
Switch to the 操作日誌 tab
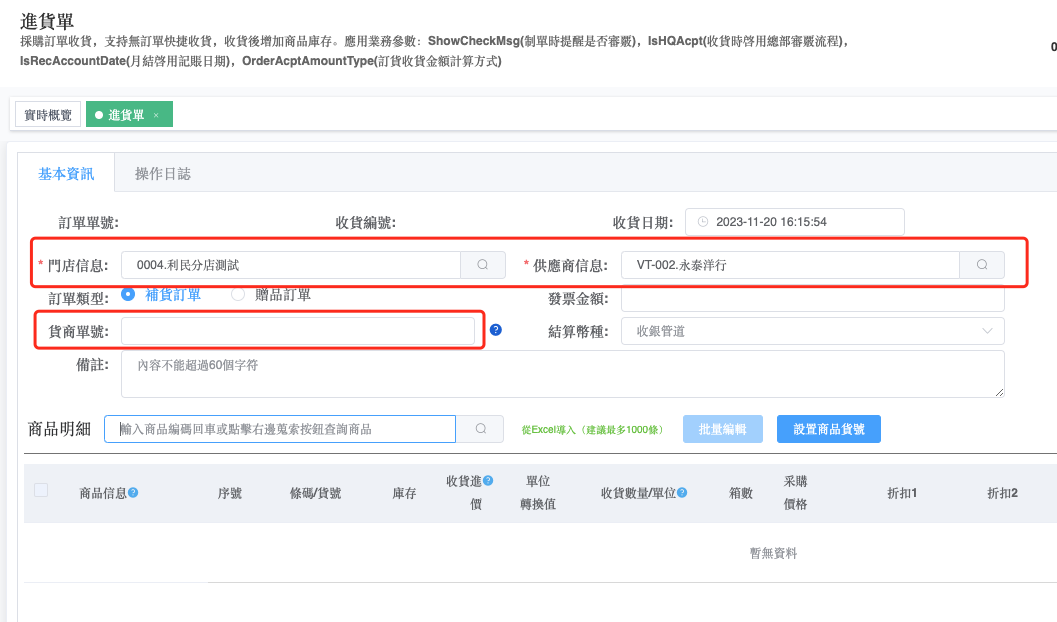click(163, 174)
